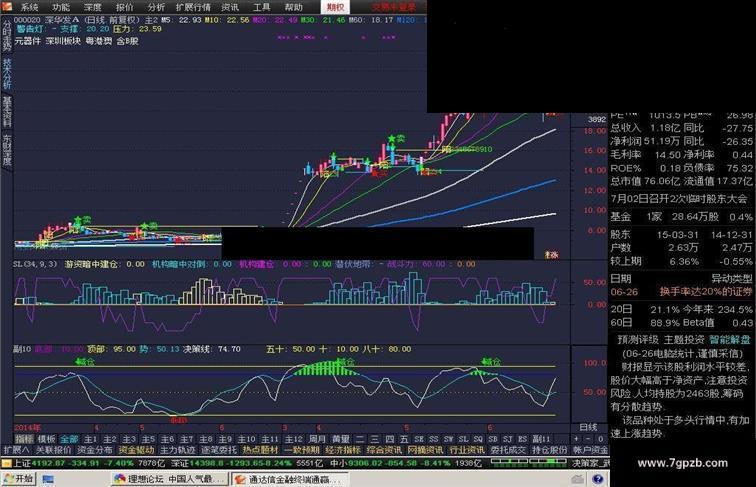Select the SL indicator preset
756x487 pixels.
[463, 439]
